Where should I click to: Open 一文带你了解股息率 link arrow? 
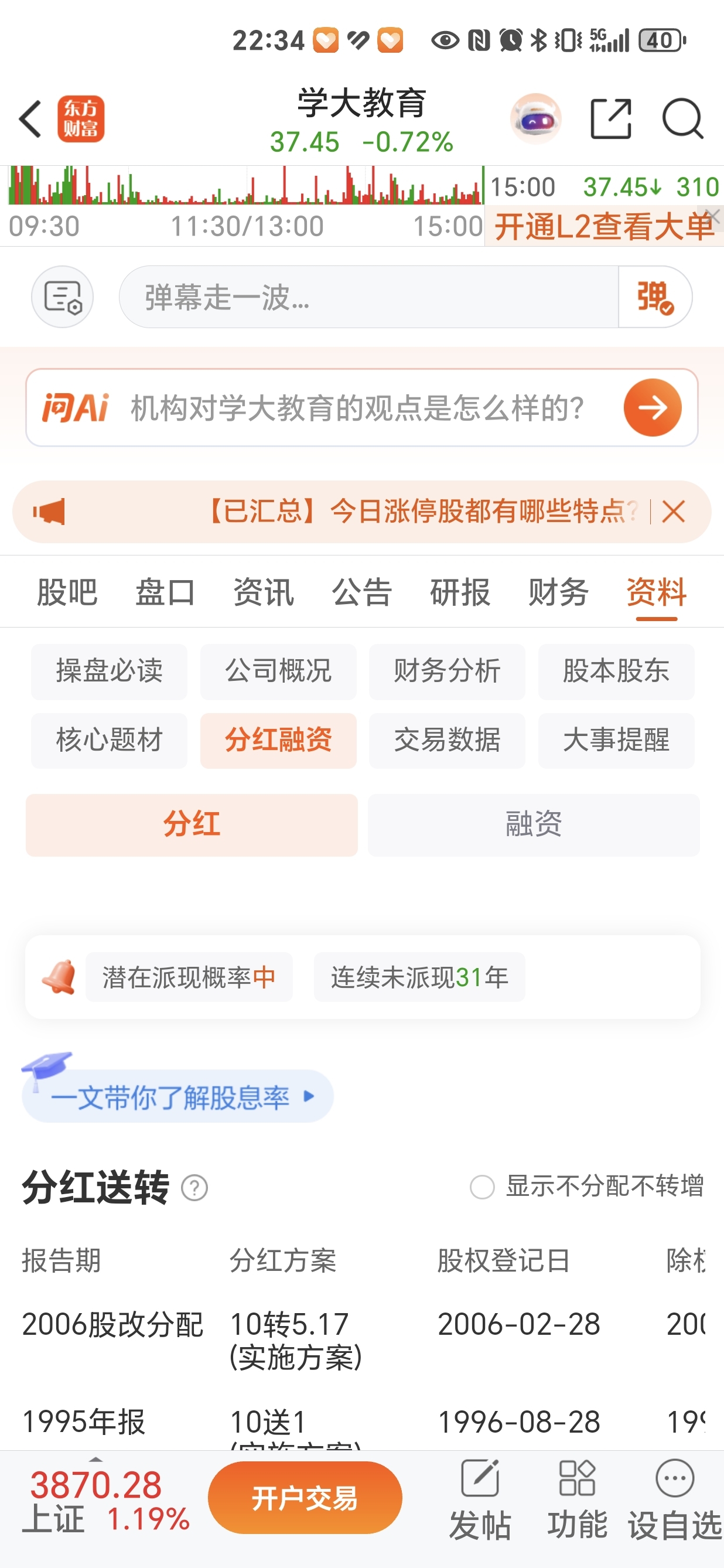(x=309, y=1096)
